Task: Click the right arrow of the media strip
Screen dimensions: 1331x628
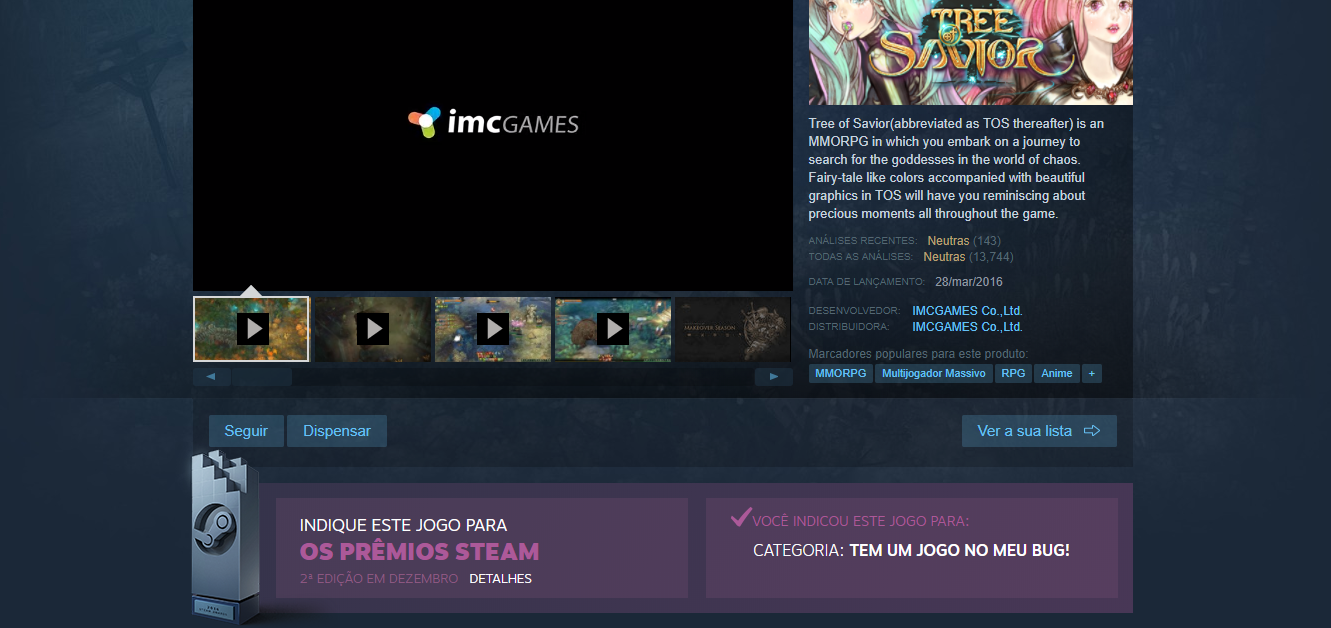Action: point(773,377)
